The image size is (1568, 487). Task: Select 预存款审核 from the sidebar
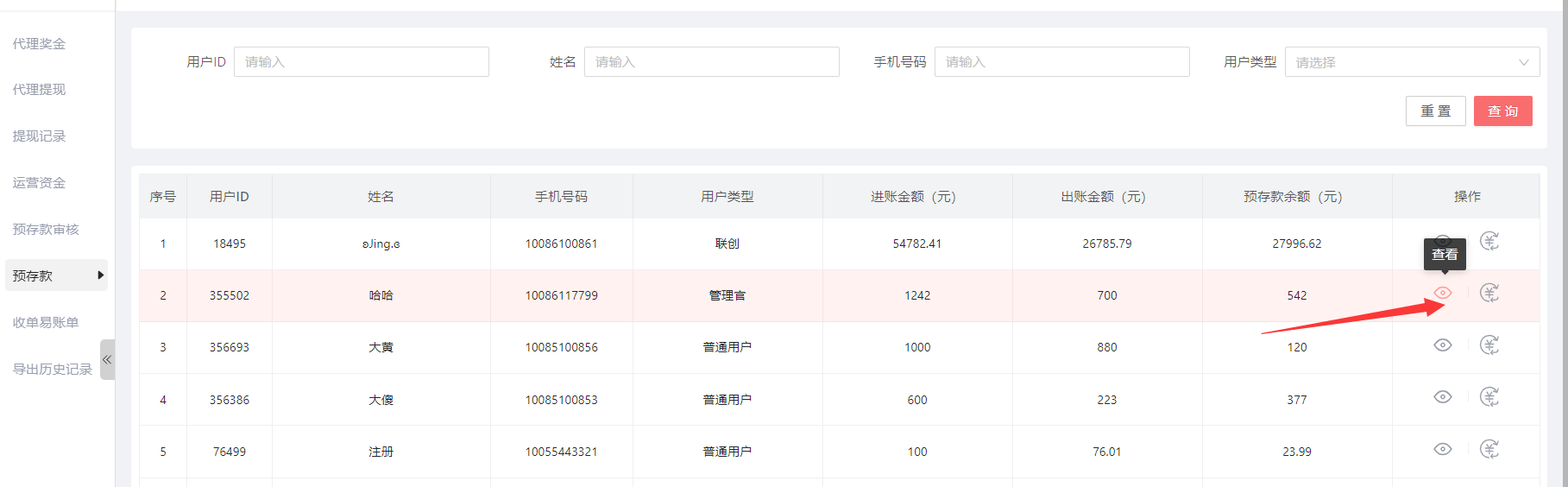(46, 229)
